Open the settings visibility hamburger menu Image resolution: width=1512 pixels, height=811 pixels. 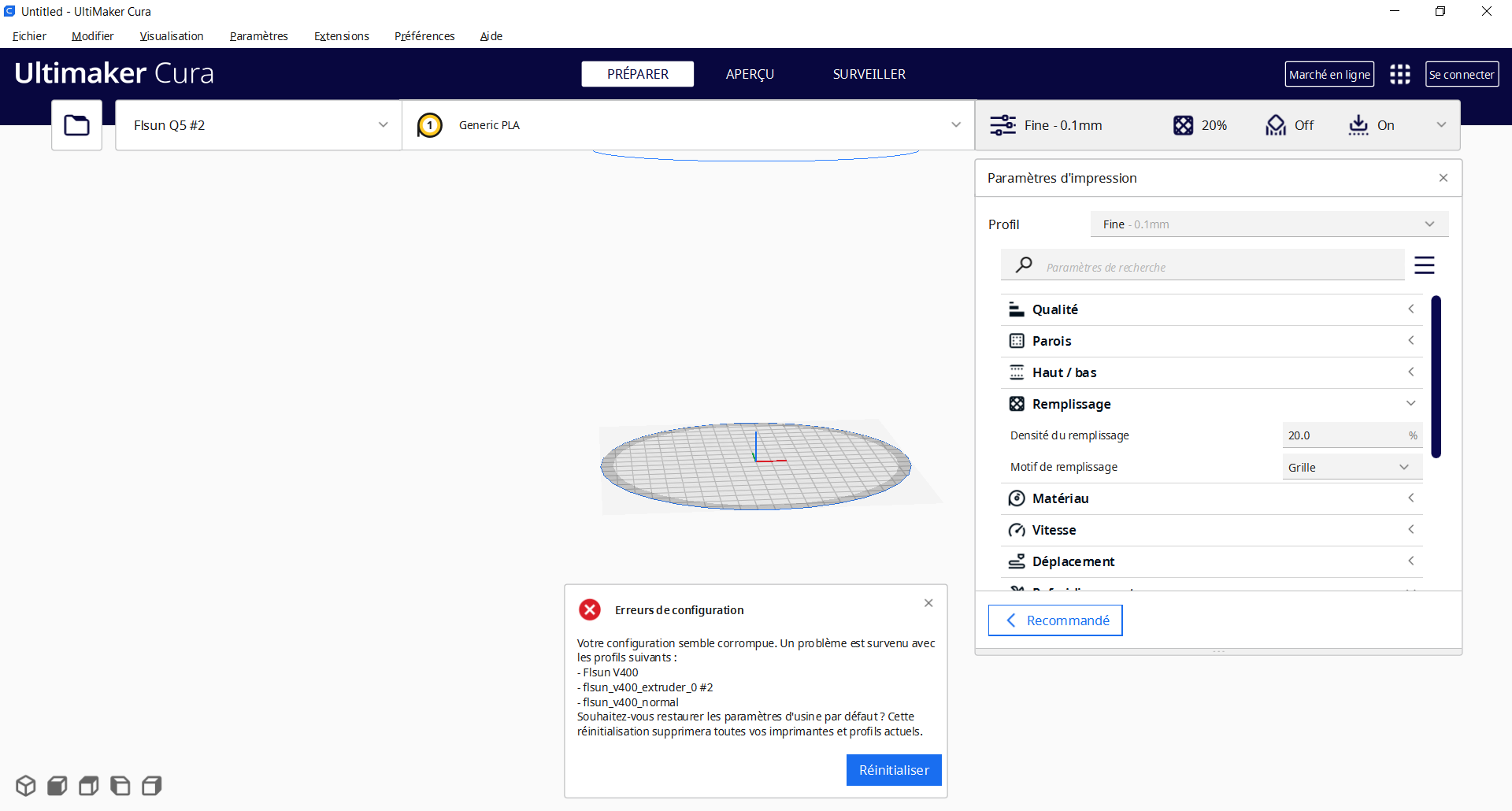(x=1425, y=265)
